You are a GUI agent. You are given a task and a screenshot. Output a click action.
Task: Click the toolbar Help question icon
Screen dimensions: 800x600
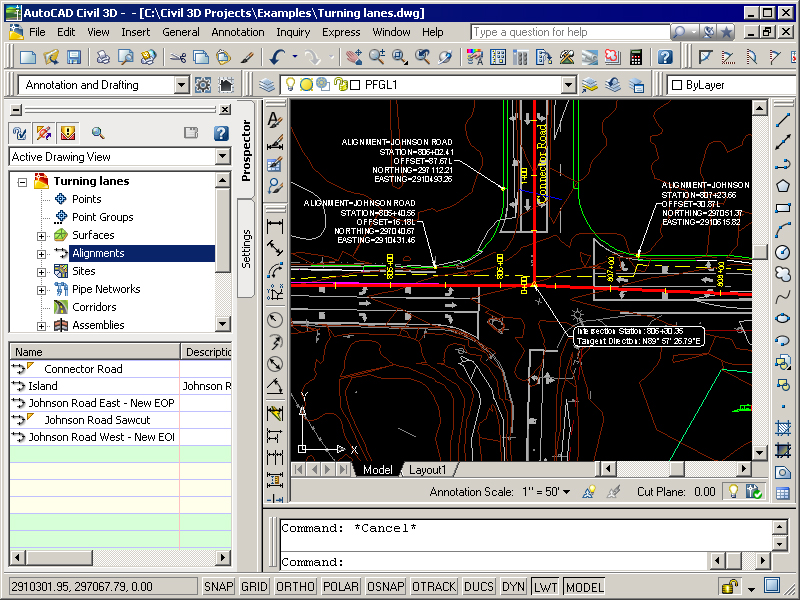[665, 57]
